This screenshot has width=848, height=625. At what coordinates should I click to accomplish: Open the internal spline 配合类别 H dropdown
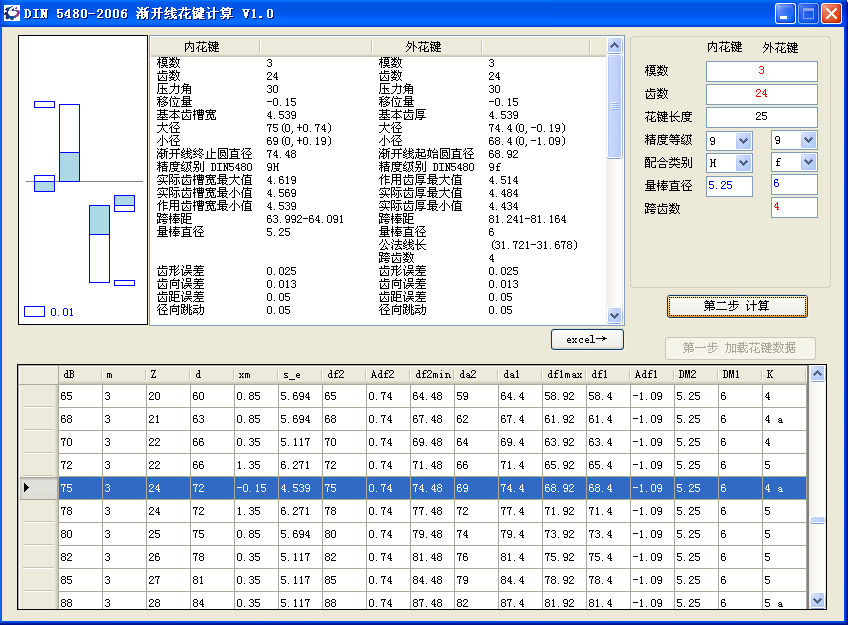tap(744, 162)
